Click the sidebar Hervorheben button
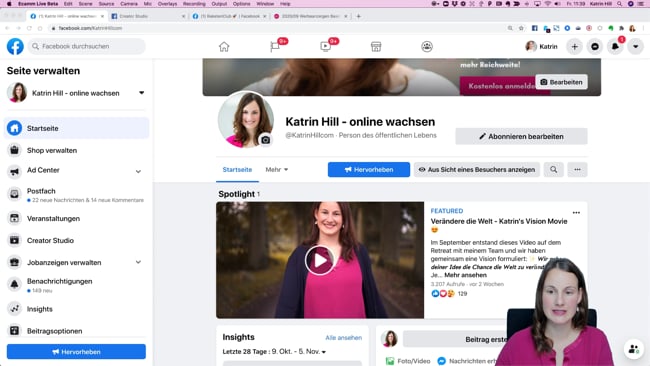This screenshot has height=366, width=650. (76, 352)
